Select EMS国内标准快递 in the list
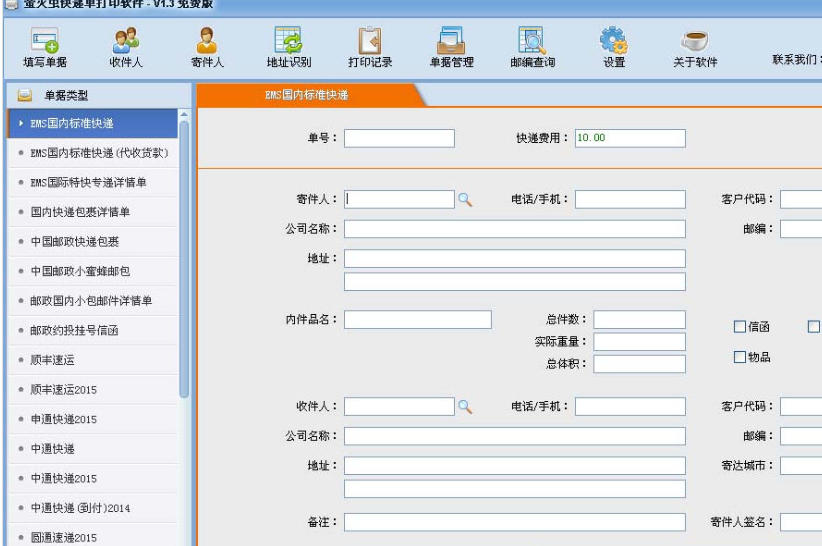The height and width of the screenshot is (546, 822). (x=93, y=124)
